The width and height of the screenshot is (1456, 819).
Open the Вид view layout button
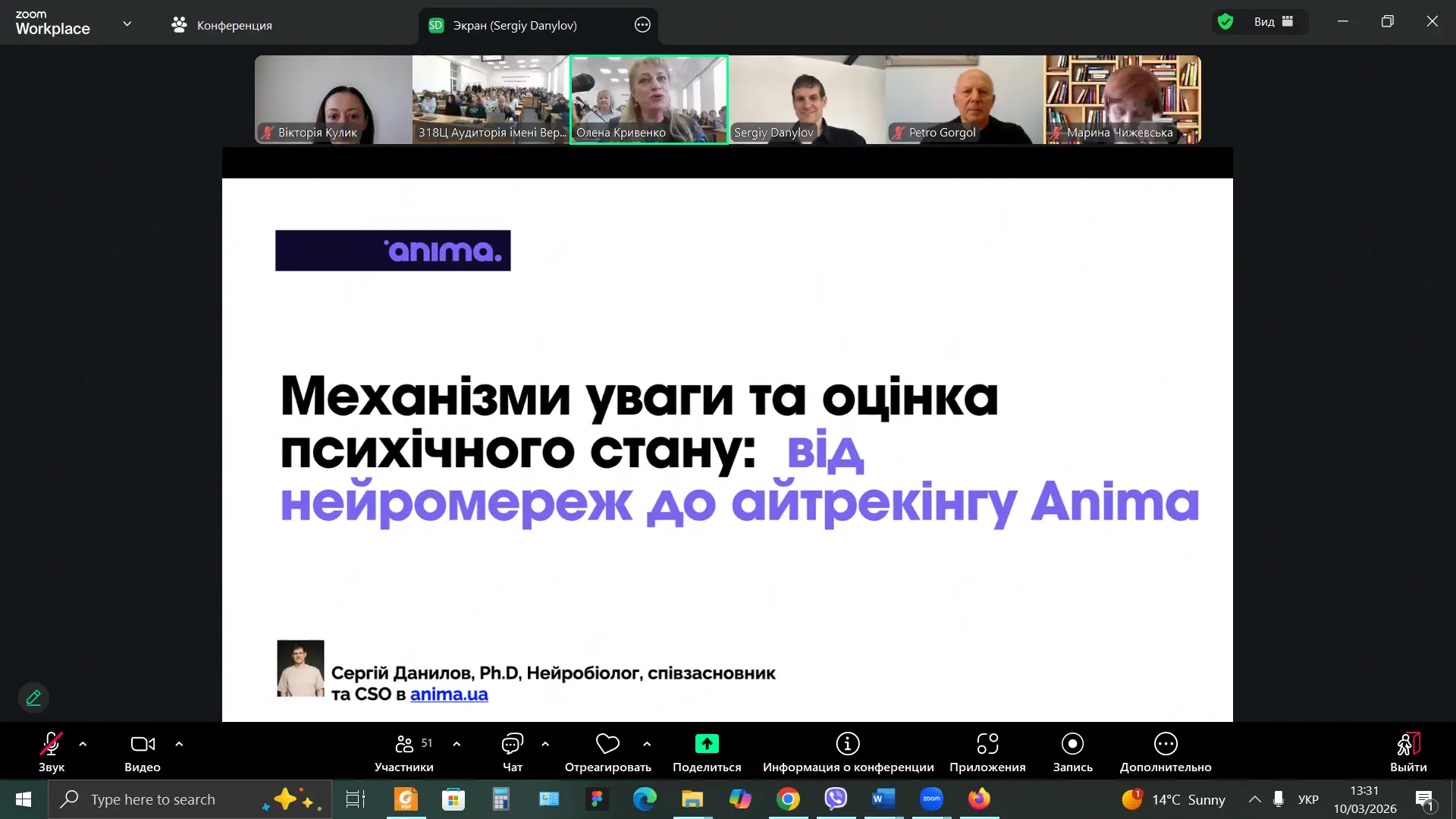click(1273, 22)
